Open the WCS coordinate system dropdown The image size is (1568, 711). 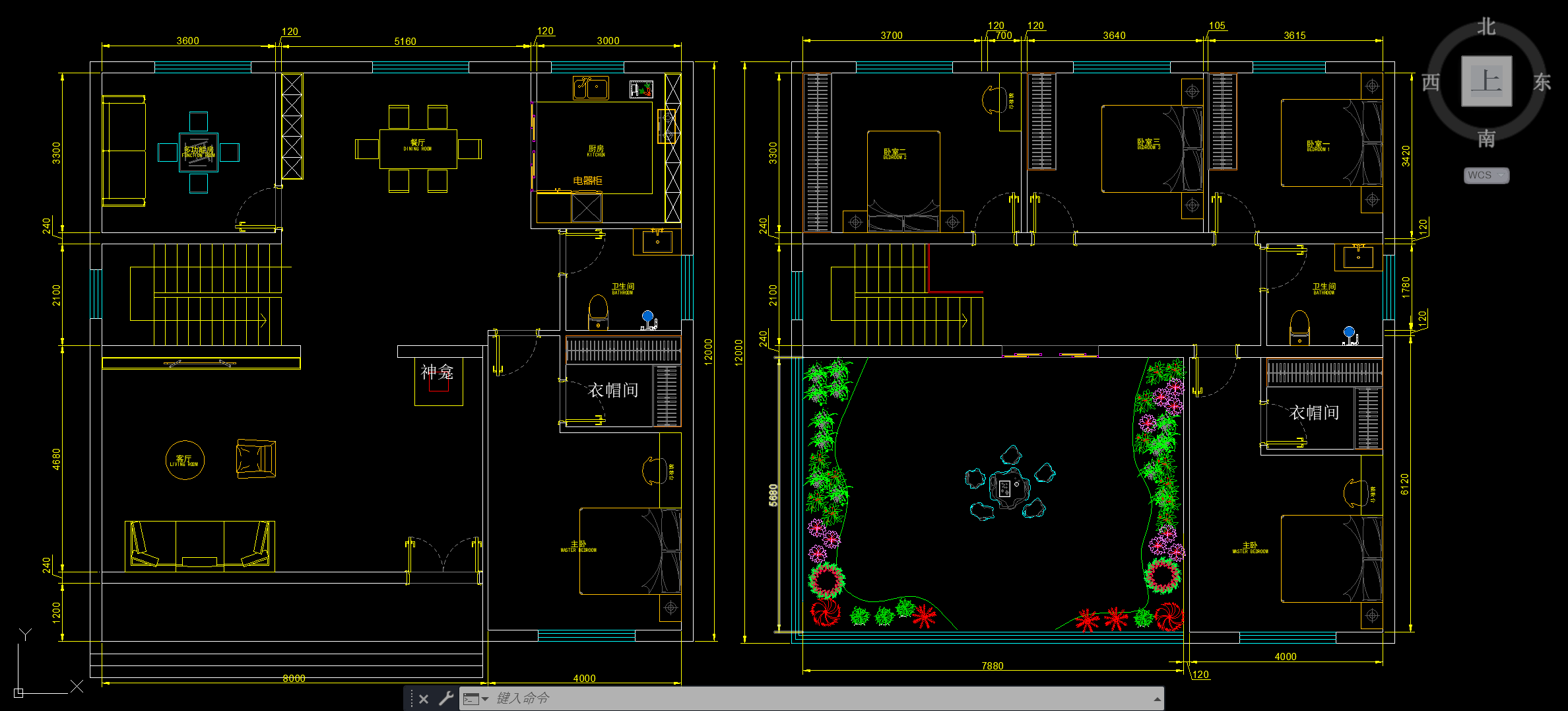pos(1486,175)
